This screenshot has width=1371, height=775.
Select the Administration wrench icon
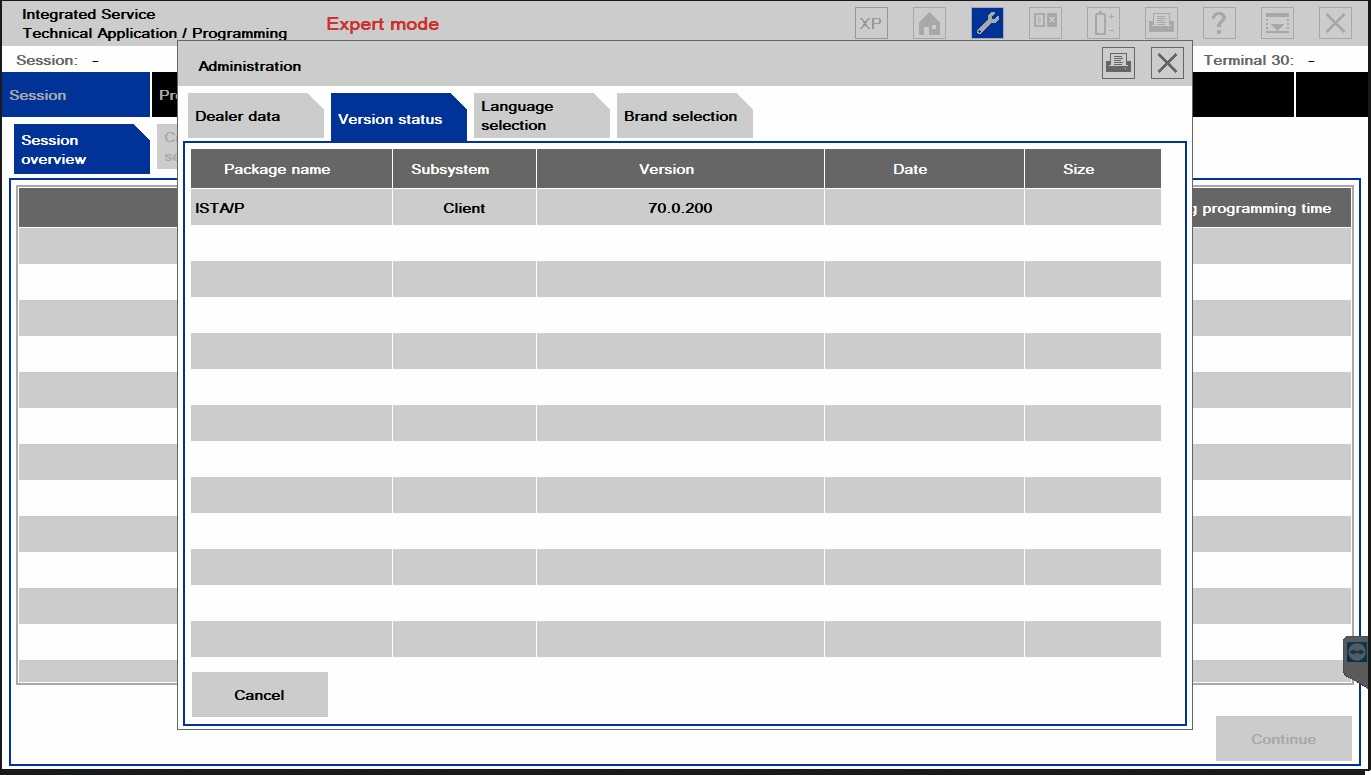[988, 22]
